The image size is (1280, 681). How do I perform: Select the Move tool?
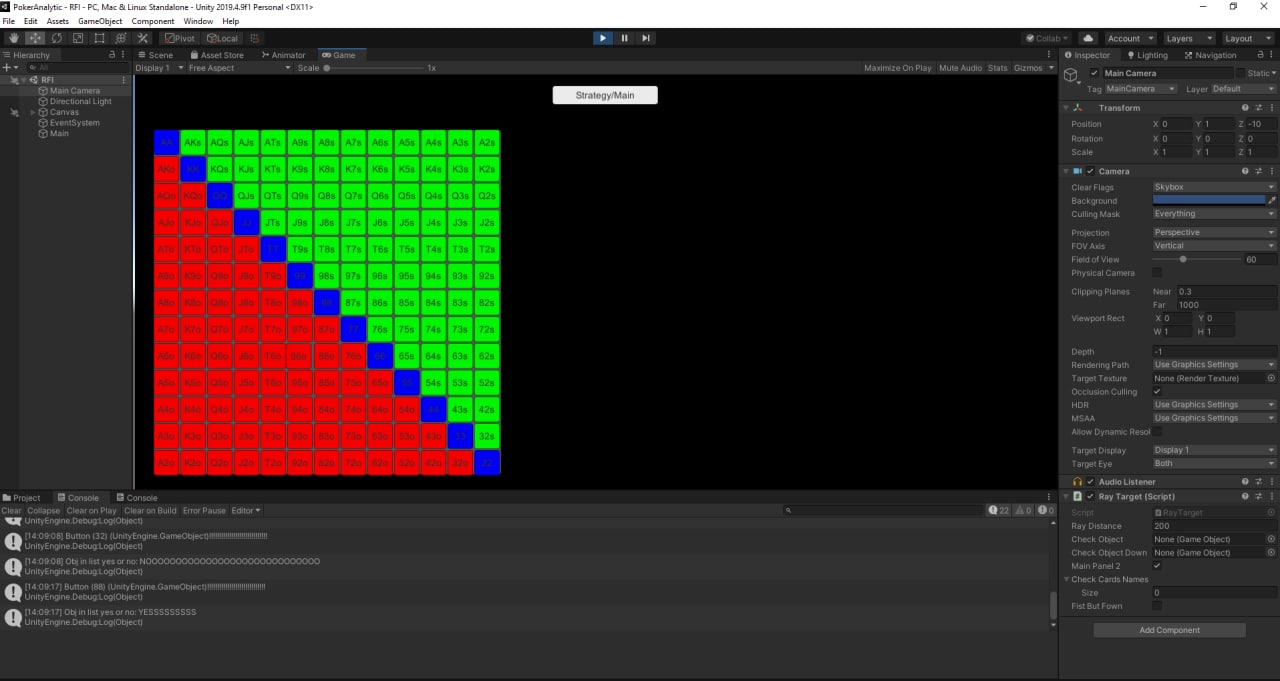tap(35, 38)
